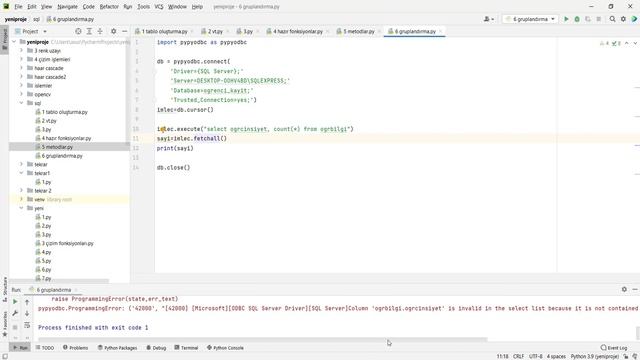Expand the haar cascade2 folder

click(21, 77)
